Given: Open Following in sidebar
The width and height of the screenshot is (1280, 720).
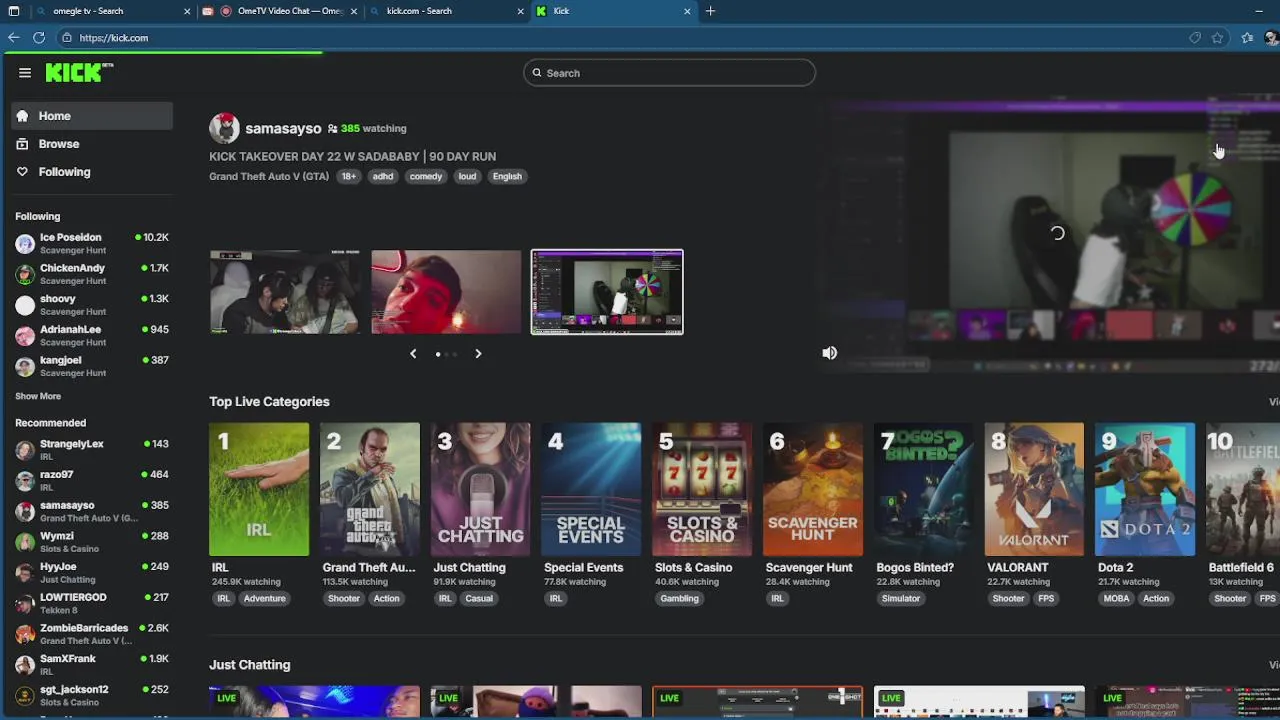Looking at the screenshot, I should (x=92, y=172).
